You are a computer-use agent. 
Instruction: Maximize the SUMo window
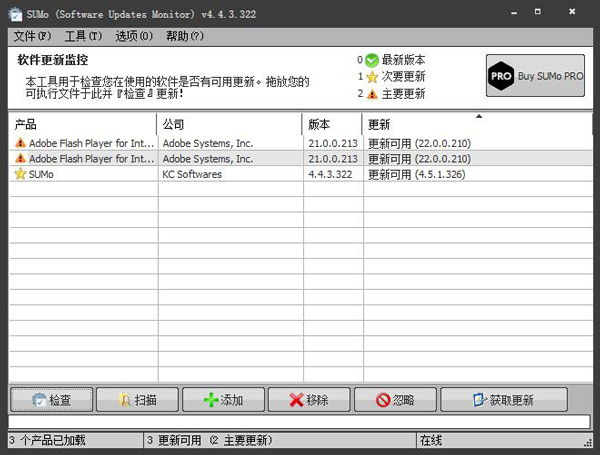(x=538, y=12)
